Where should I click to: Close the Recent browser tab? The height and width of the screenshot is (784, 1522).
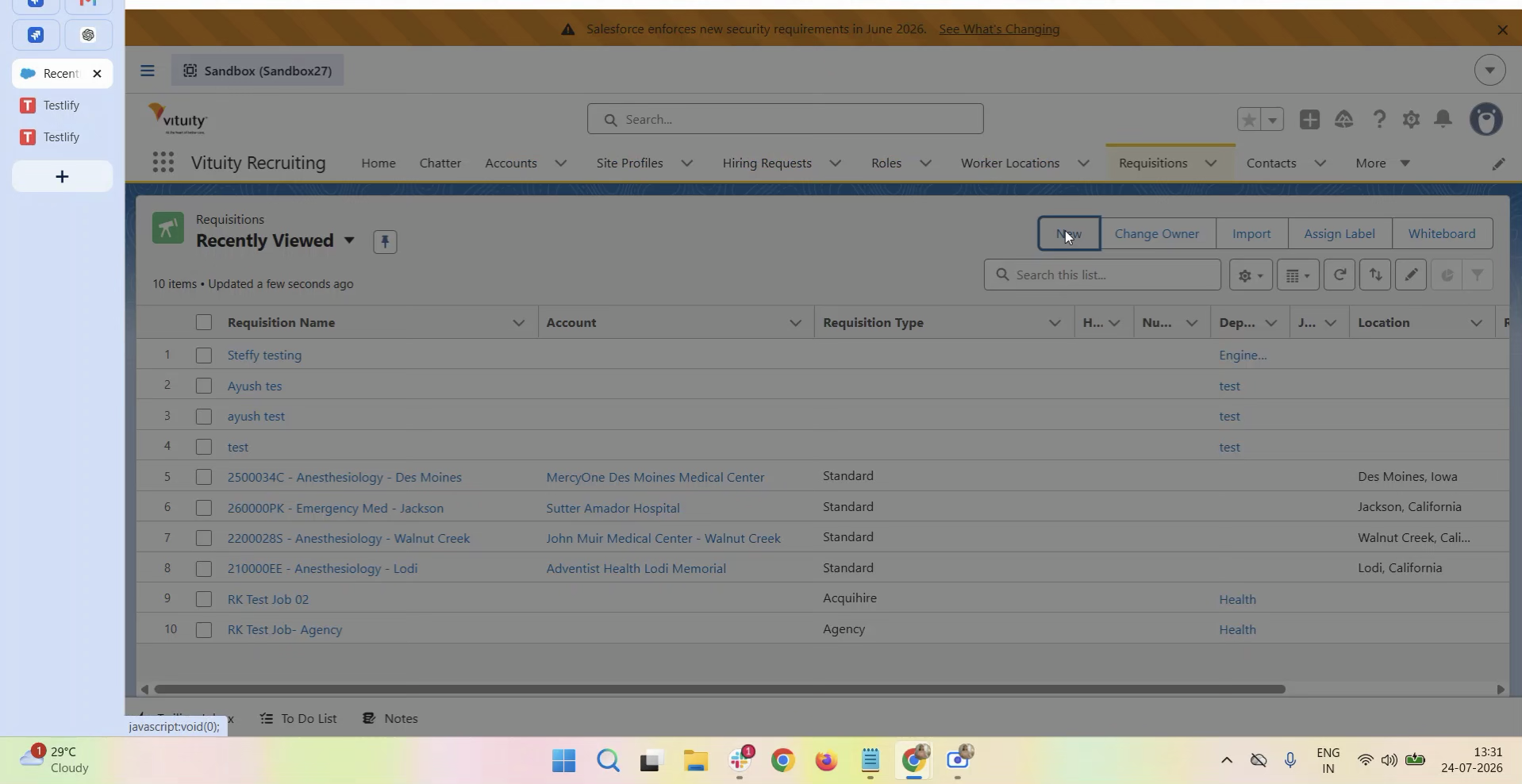[x=97, y=74]
